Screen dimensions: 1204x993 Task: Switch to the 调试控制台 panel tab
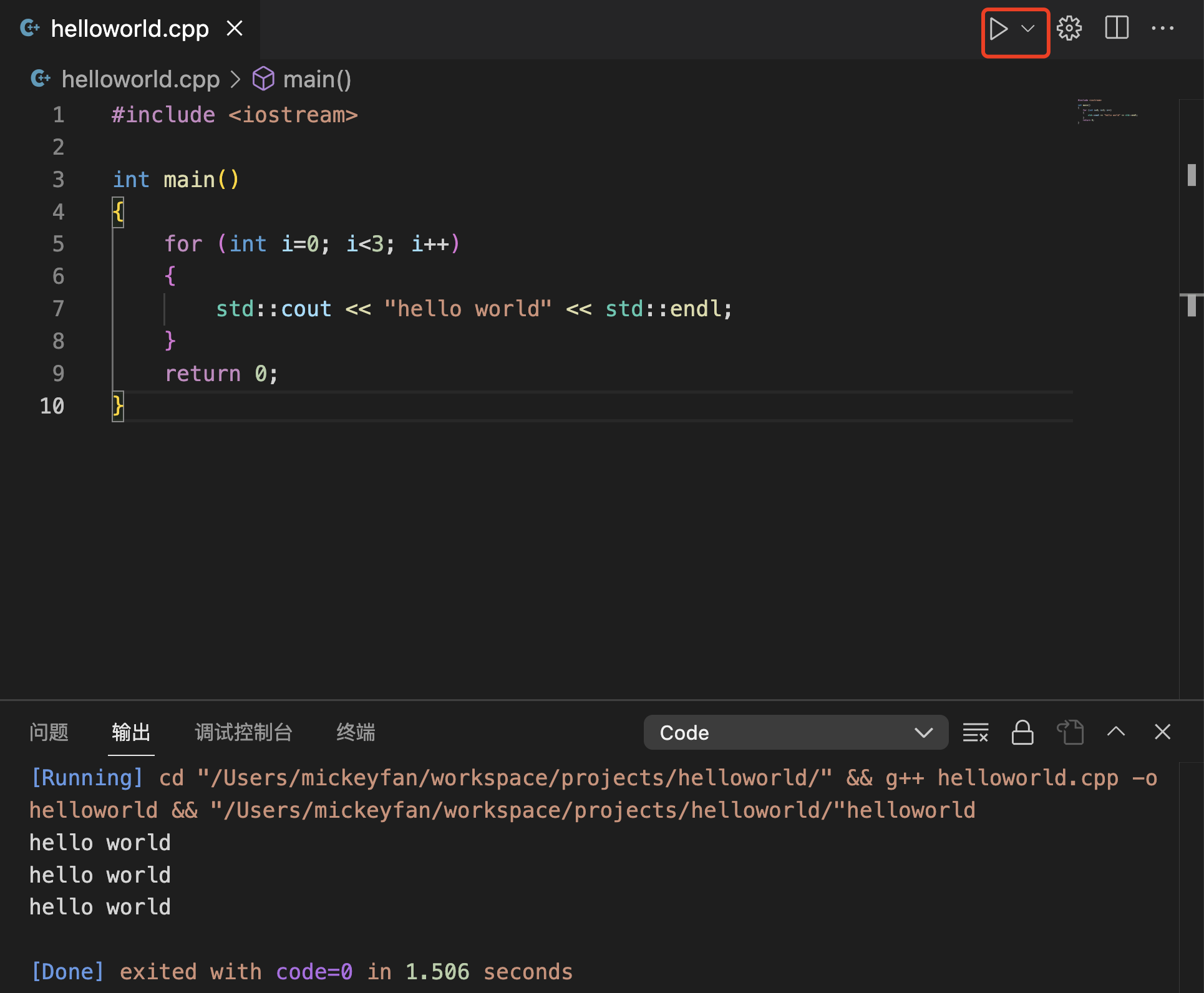(243, 732)
